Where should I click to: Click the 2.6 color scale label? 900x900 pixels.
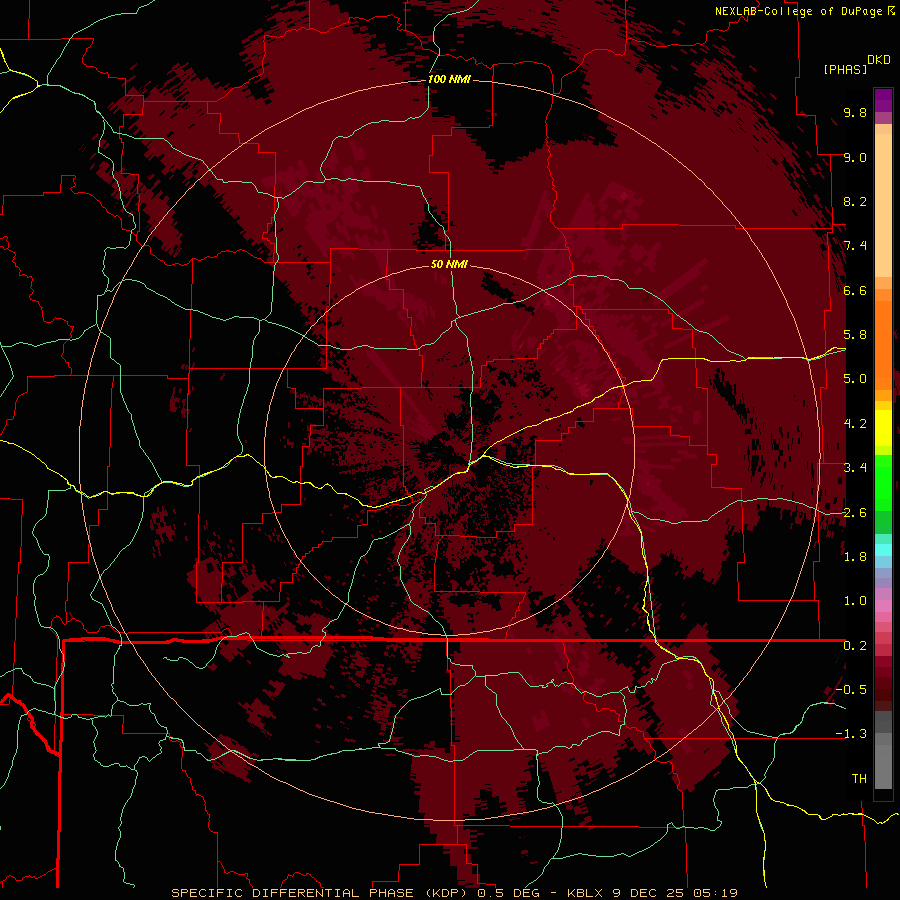click(x=855, y=513)
